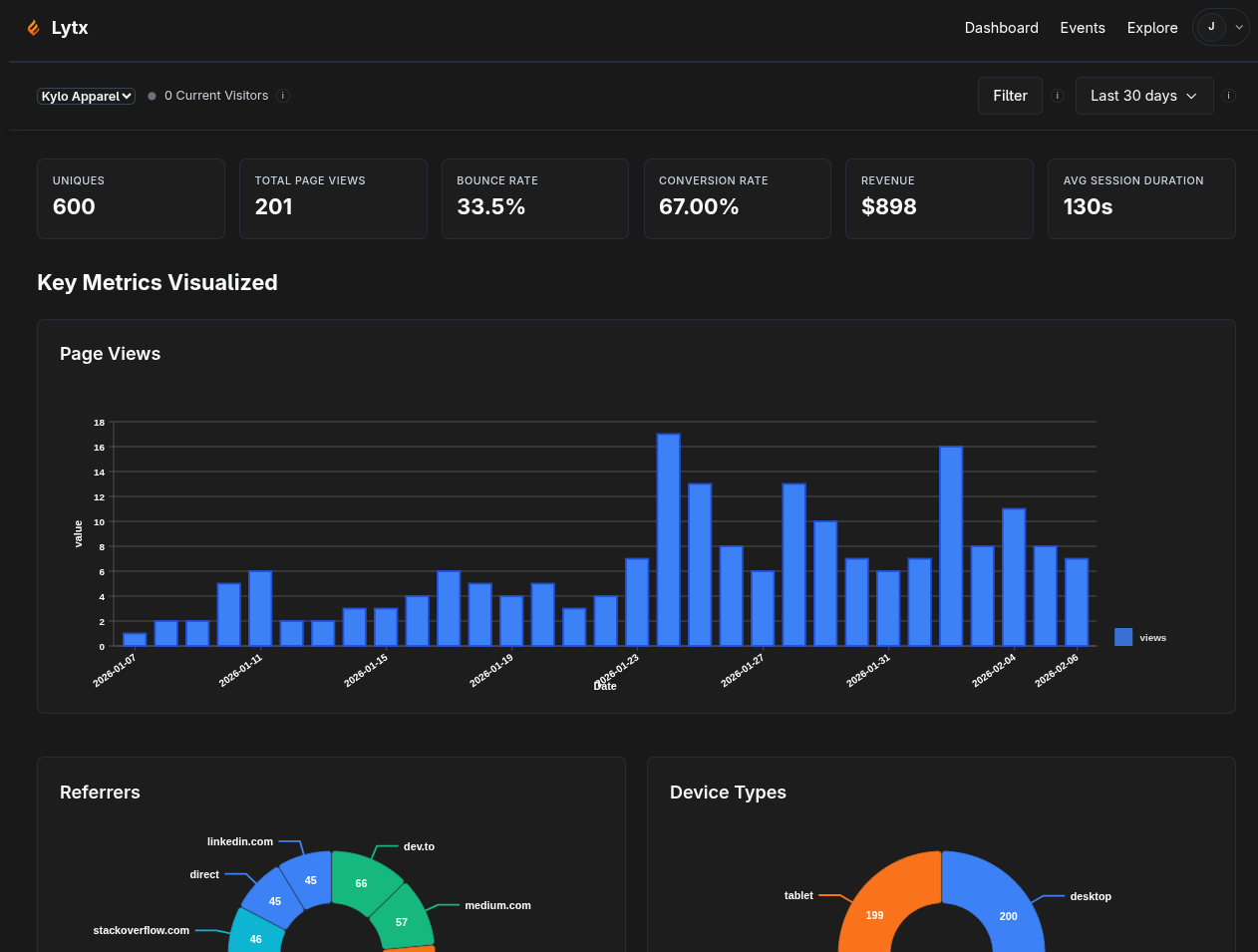Go to the Dashboard page
Viewport: 1258px width, 952px height.
pyautogui.click(x=1001, y=28)
